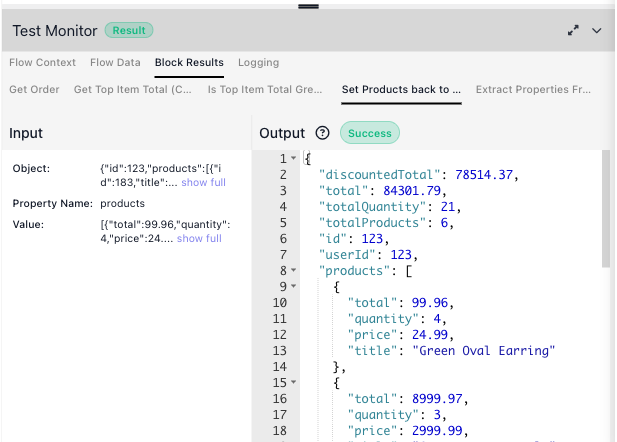Open the Get Top Item Total block
The image size is (617, 442).
tap(133, 89)
